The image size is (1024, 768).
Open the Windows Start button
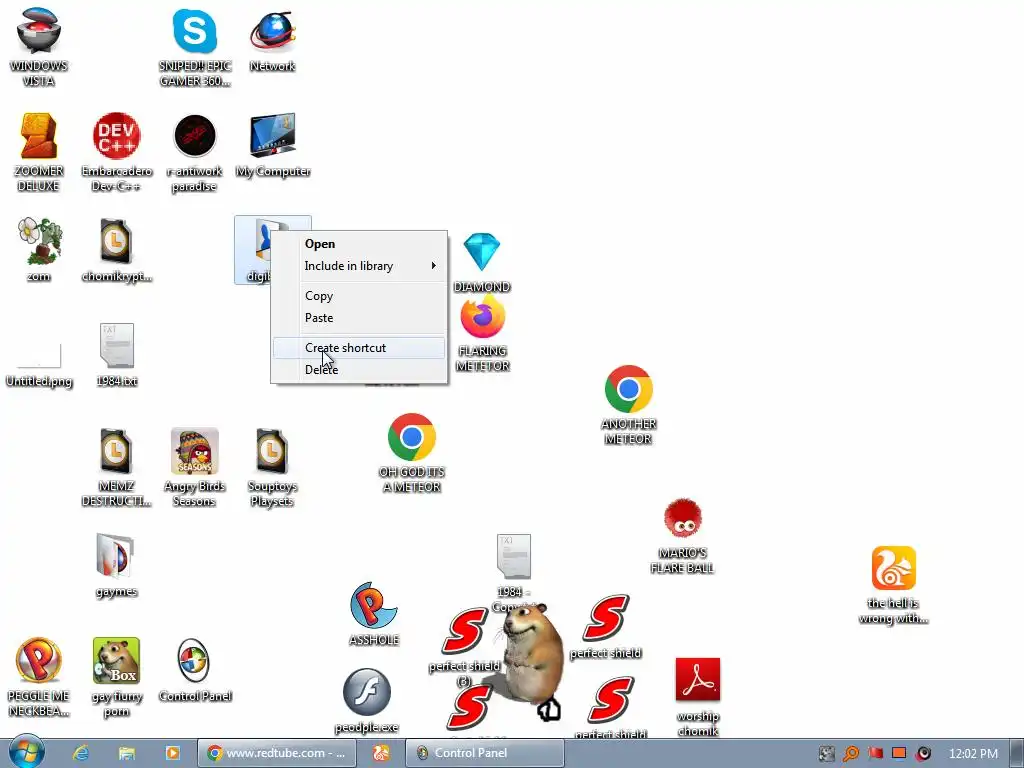tap(26, 751)
